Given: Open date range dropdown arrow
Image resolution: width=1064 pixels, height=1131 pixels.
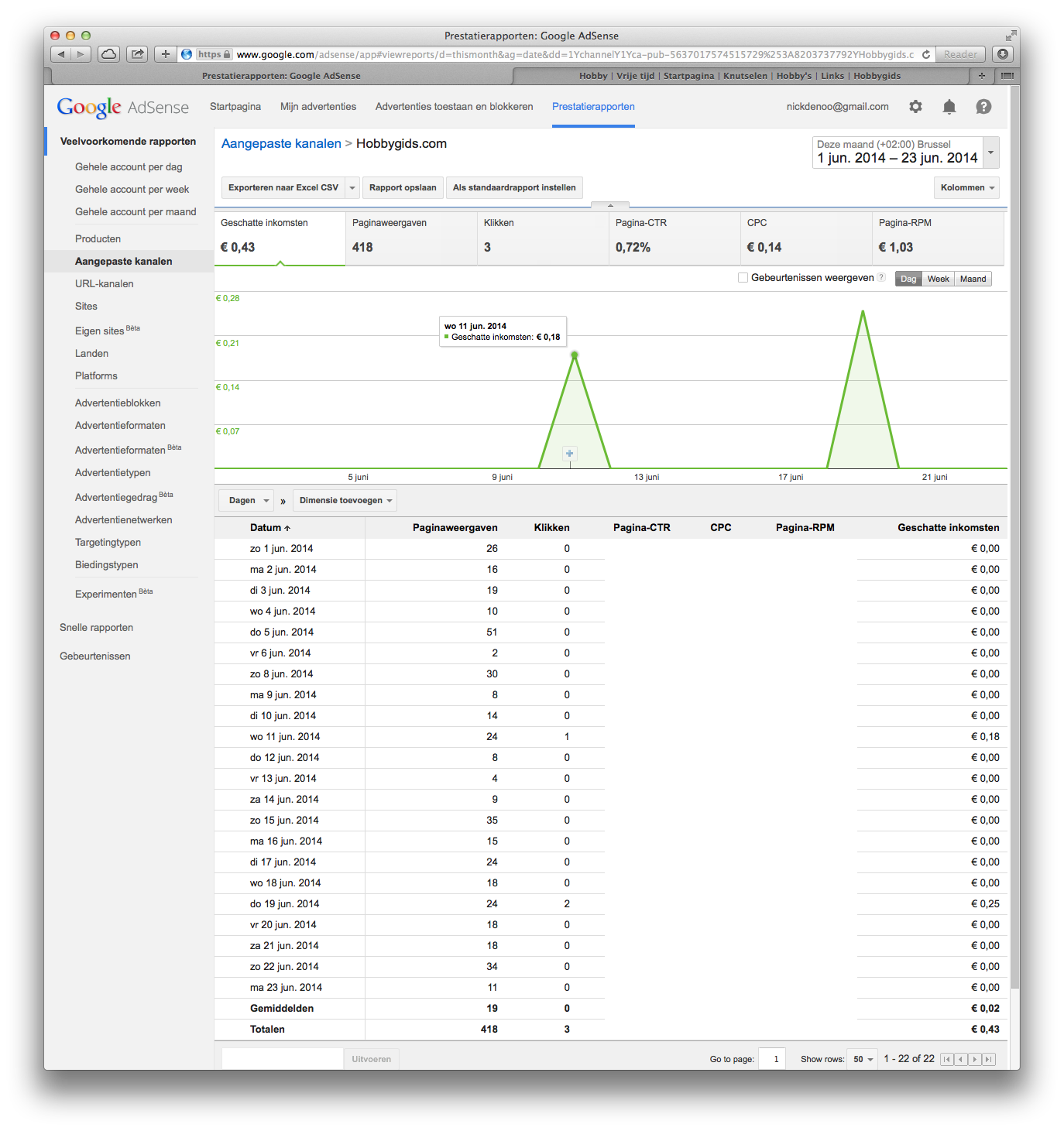Looking at the screenshot, I should 990,153.
